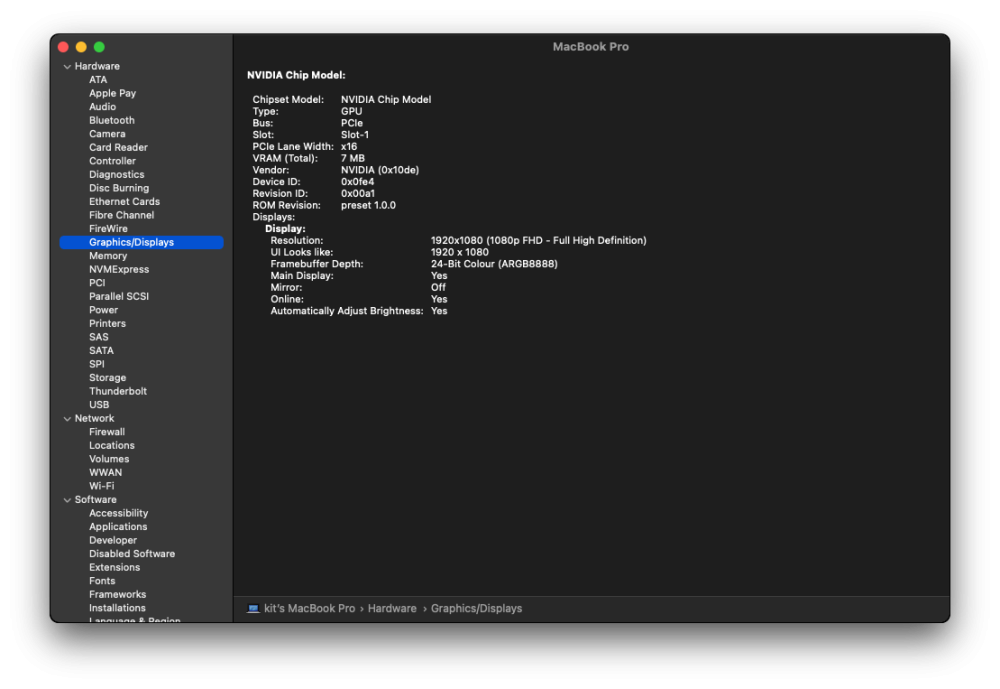Select the highlighted Graphics/Displays entry

pyautogui.click(x=142, y=242)
